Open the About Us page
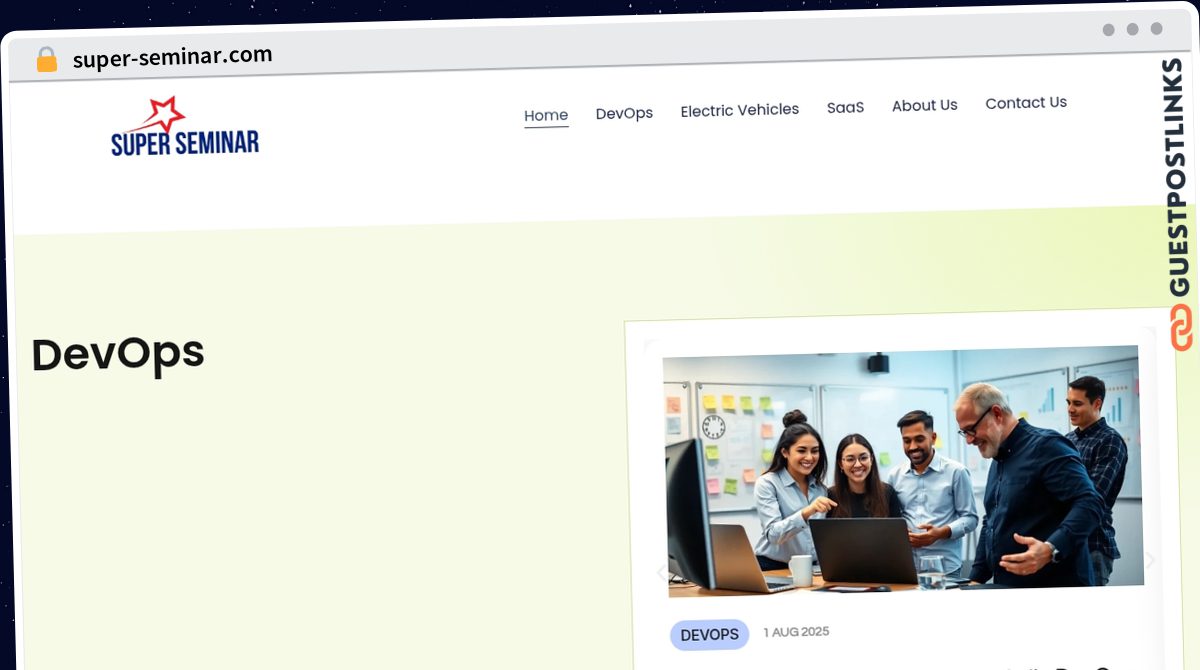Screen dimensions: 1200x670 [x=924, y=104]
